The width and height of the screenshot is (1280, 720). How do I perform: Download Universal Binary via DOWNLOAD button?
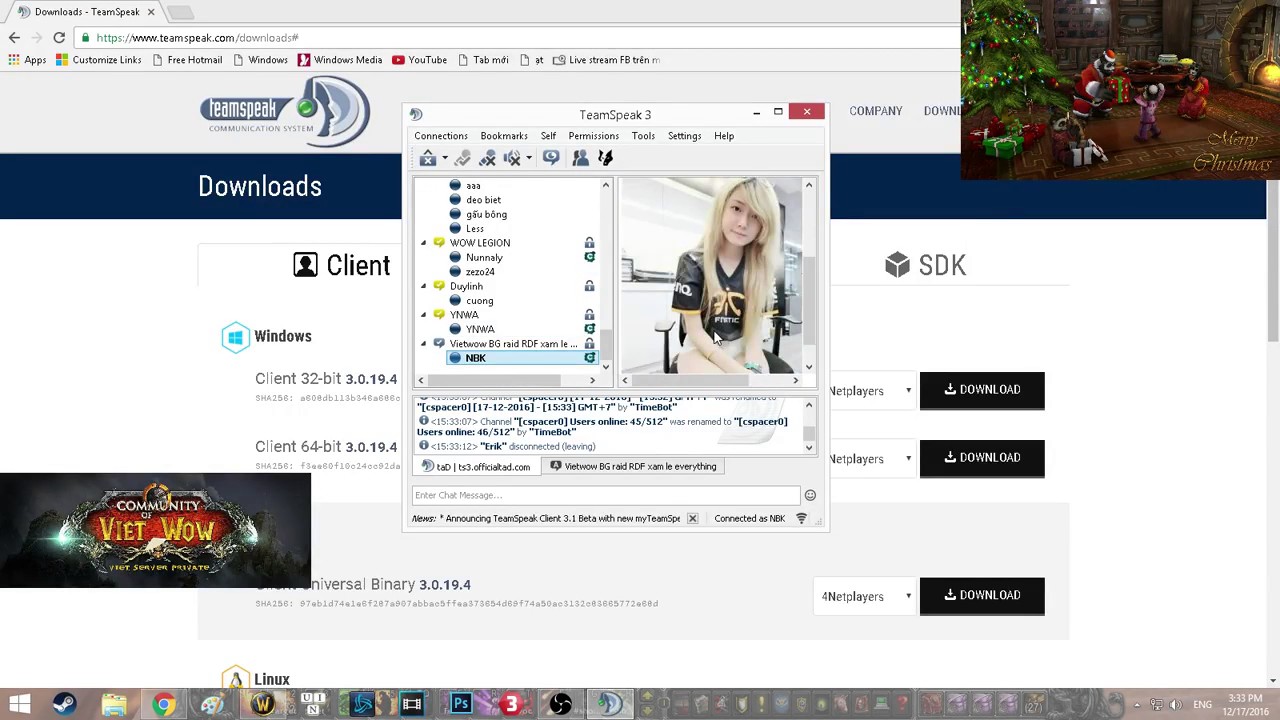[982, 596]
